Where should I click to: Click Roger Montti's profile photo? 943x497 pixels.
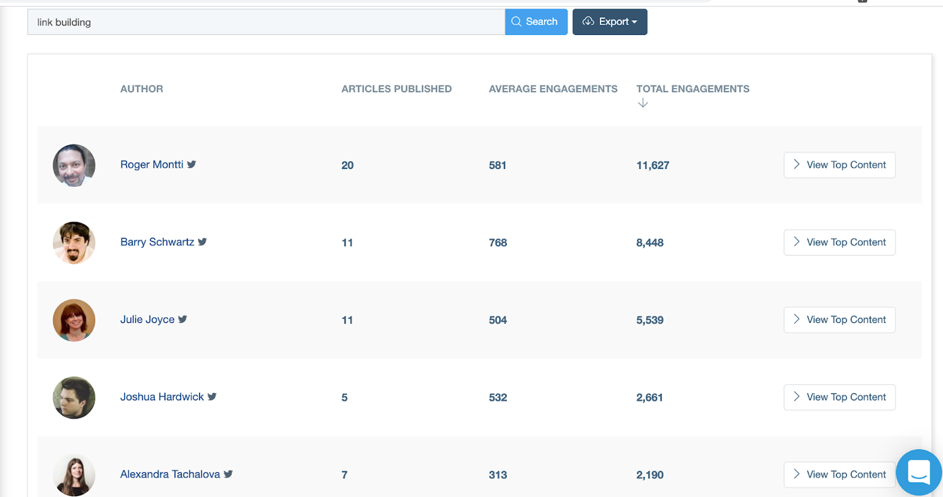click(x=74, y=166)
